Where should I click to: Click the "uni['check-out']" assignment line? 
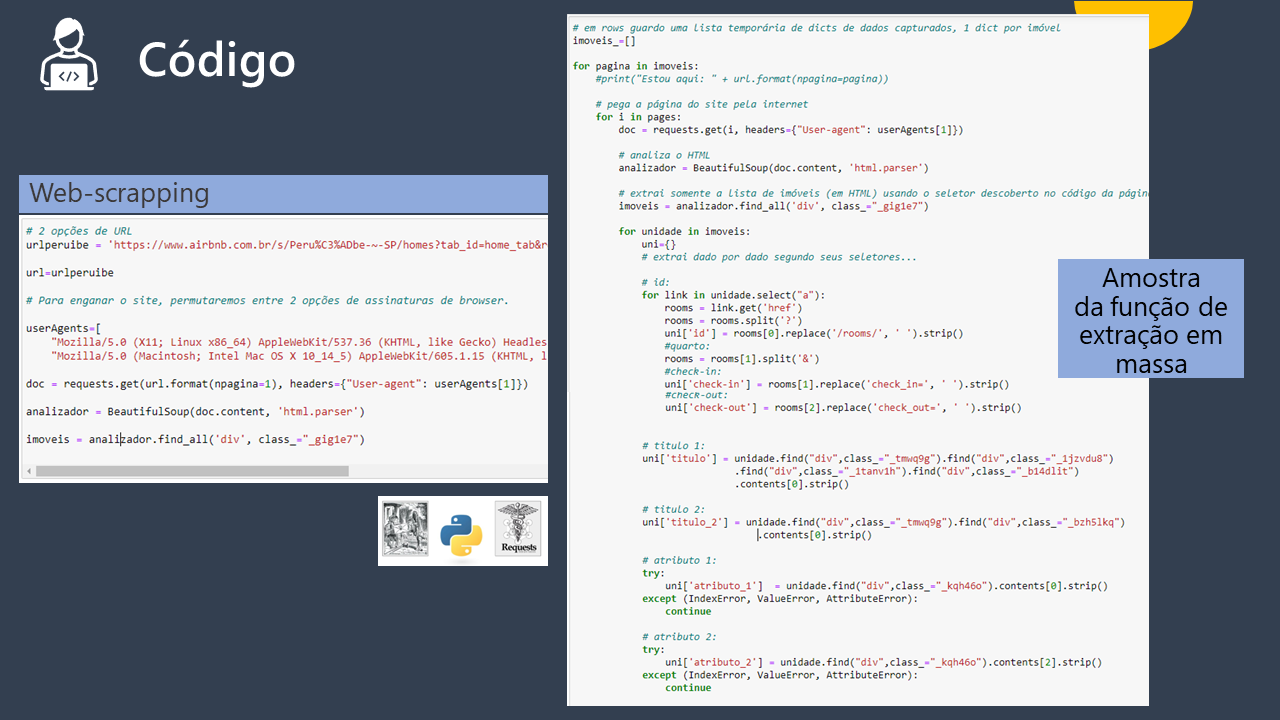click(x=843, y=408)
